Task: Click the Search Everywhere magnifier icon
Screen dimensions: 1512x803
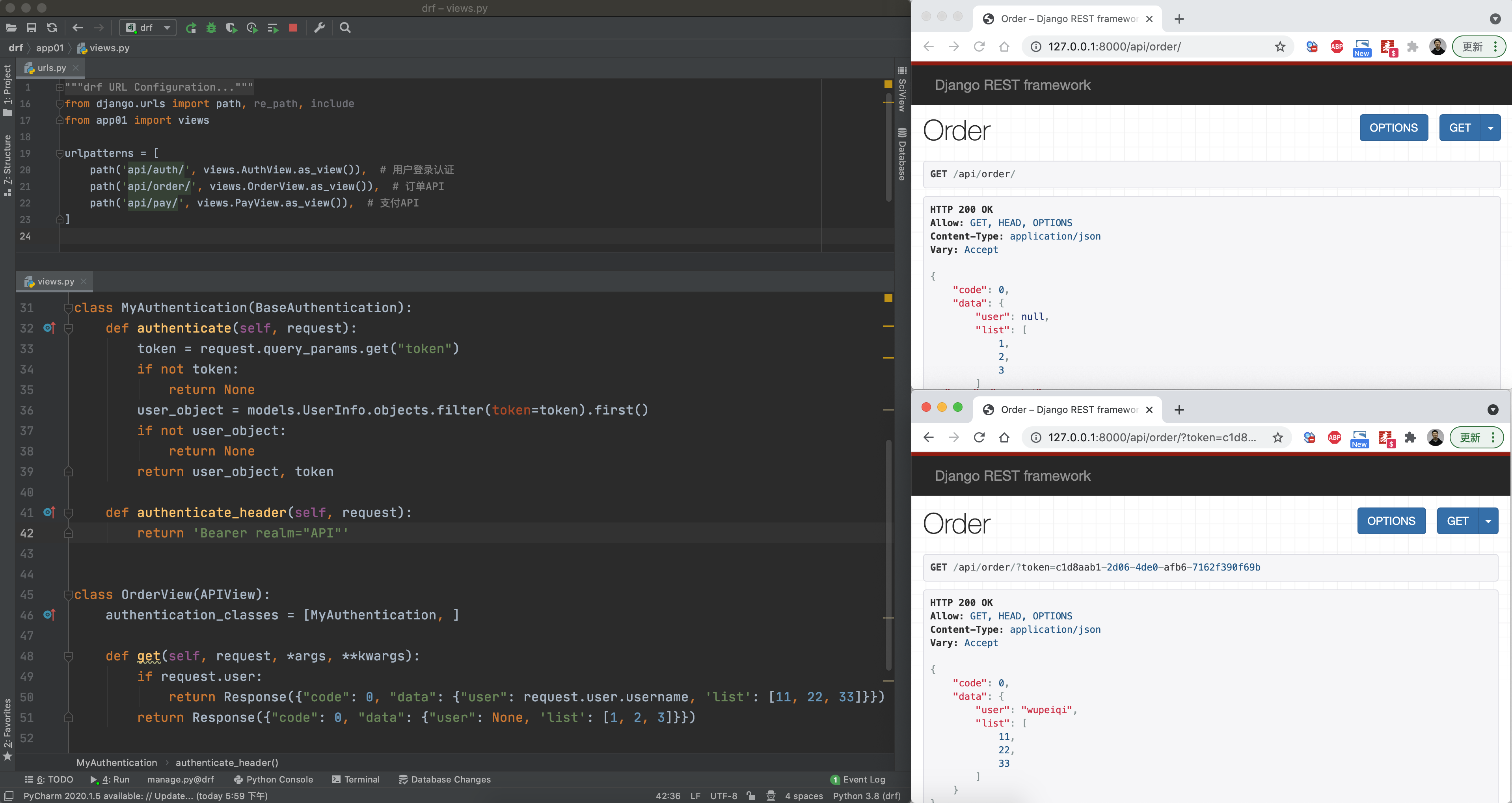Action: (345, 28)
